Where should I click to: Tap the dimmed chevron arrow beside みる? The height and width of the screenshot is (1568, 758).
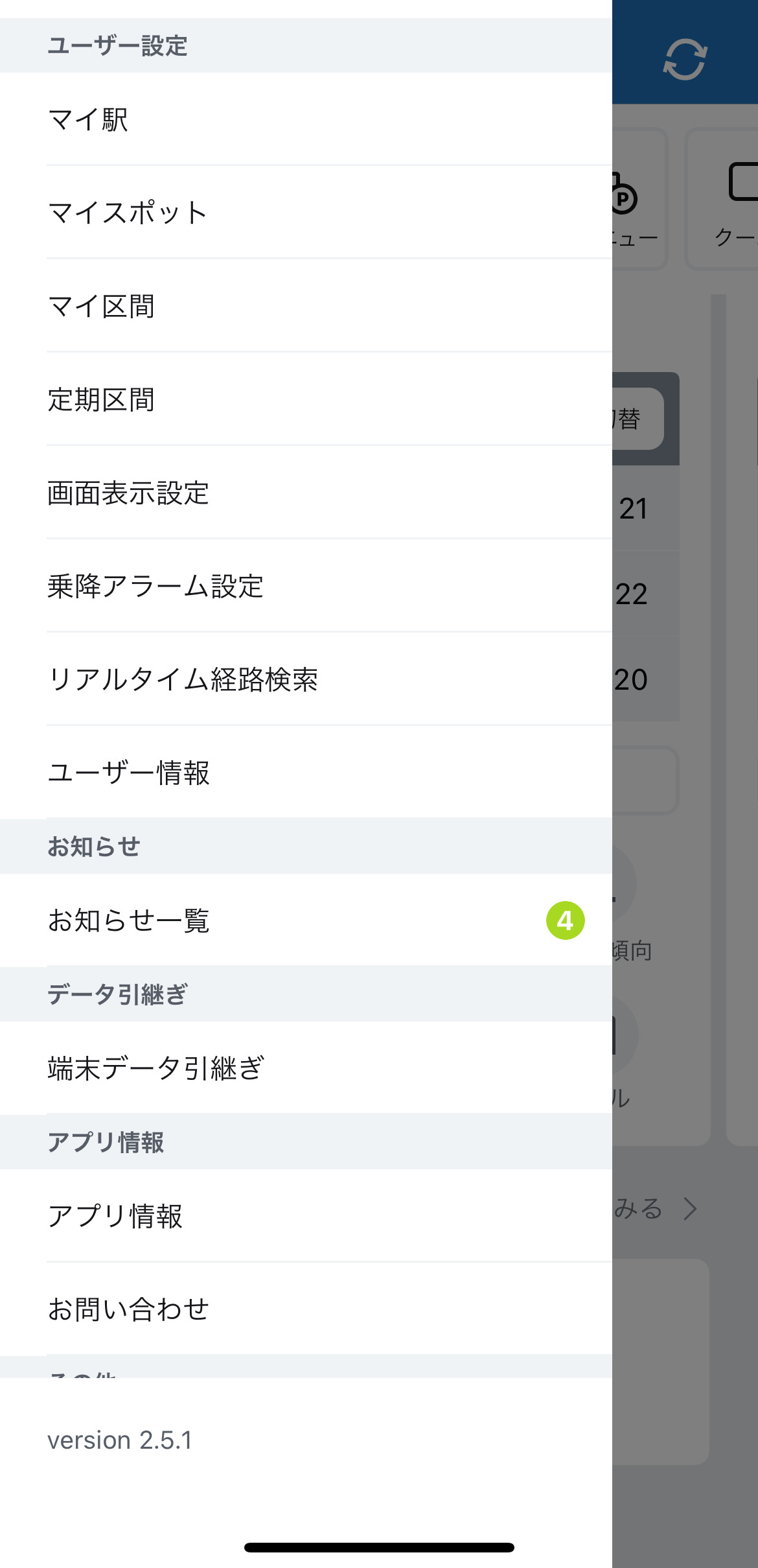pyautogui.click(x=691, y=1209)
